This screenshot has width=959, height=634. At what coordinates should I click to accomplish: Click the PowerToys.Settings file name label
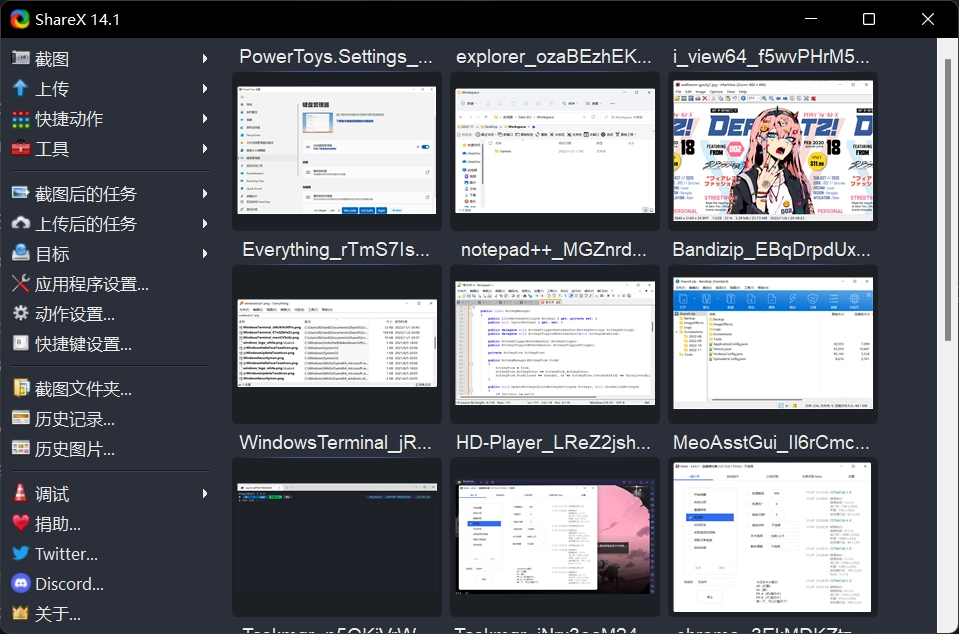coord(336,57)
